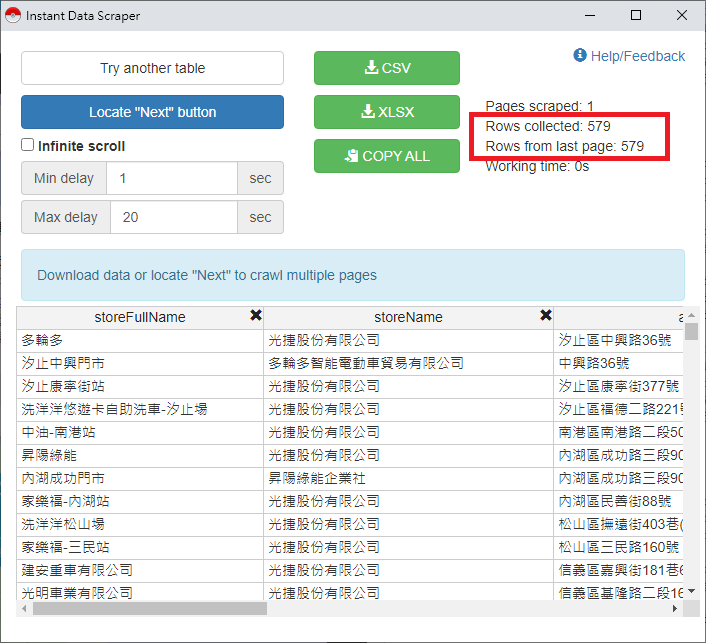Click the horizontal scroll left arrow

click(x=24, y=609)
